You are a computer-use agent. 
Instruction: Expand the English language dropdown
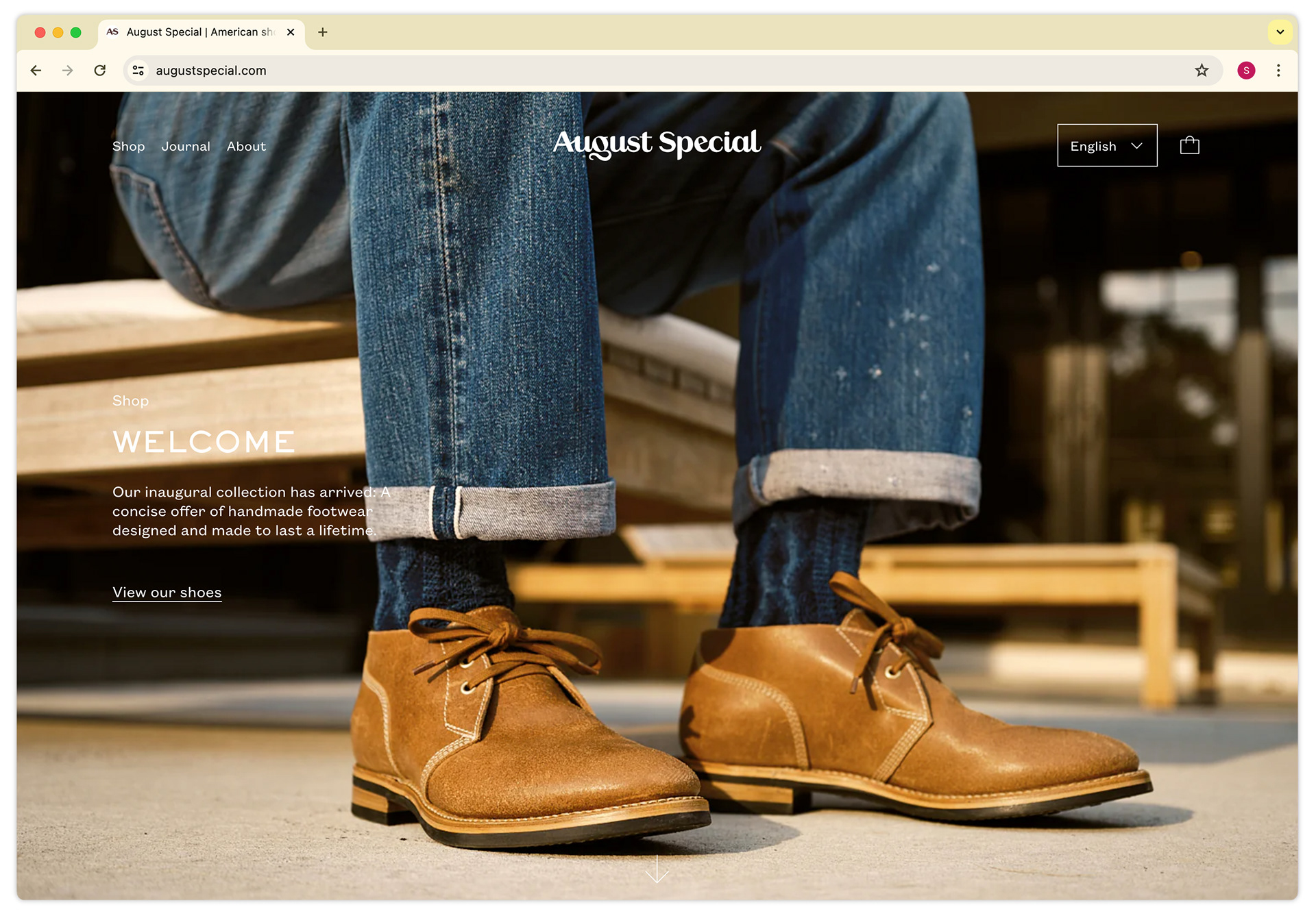[1107, 146]
